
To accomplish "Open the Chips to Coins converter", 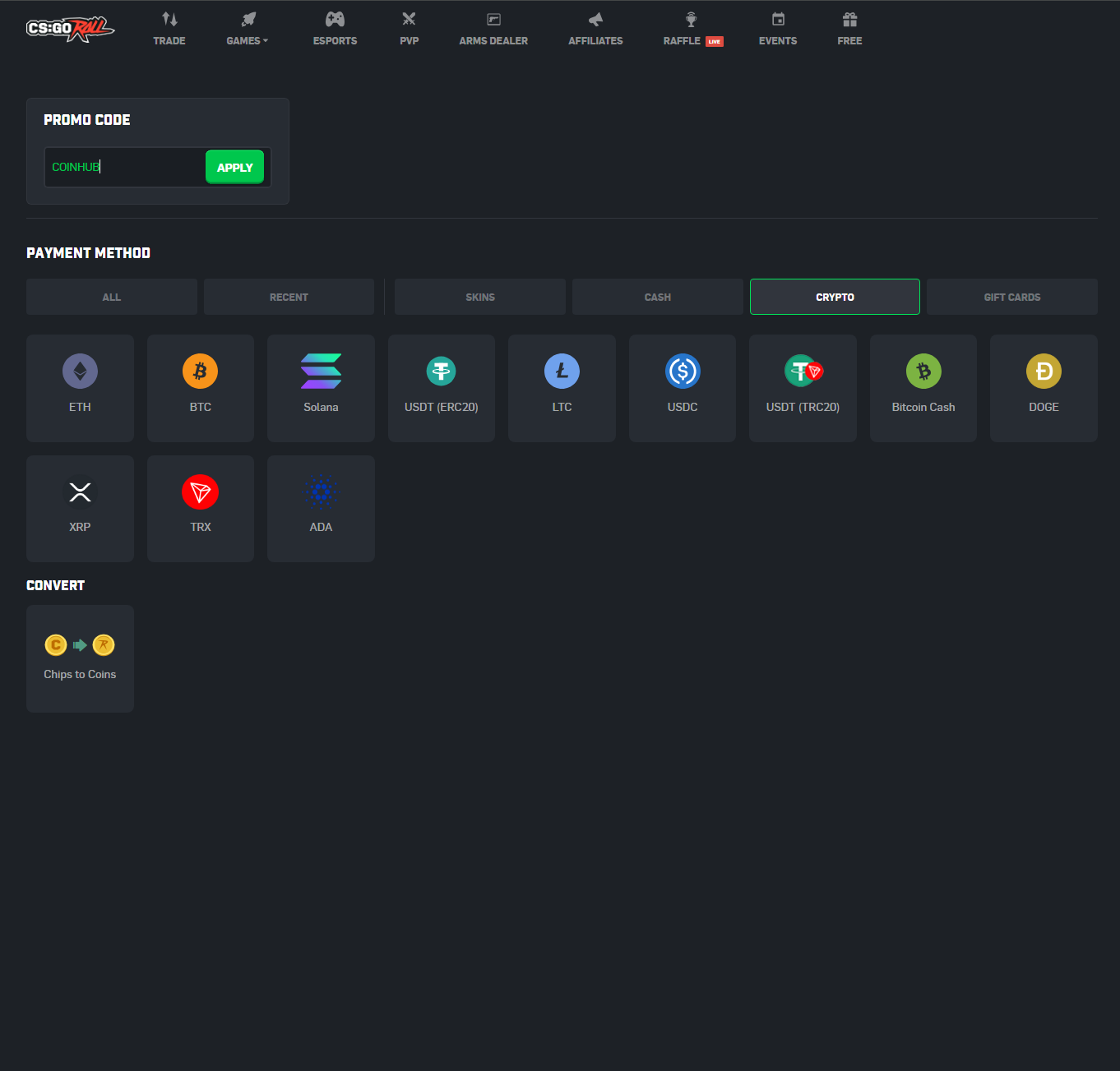I will coord(79,658).
